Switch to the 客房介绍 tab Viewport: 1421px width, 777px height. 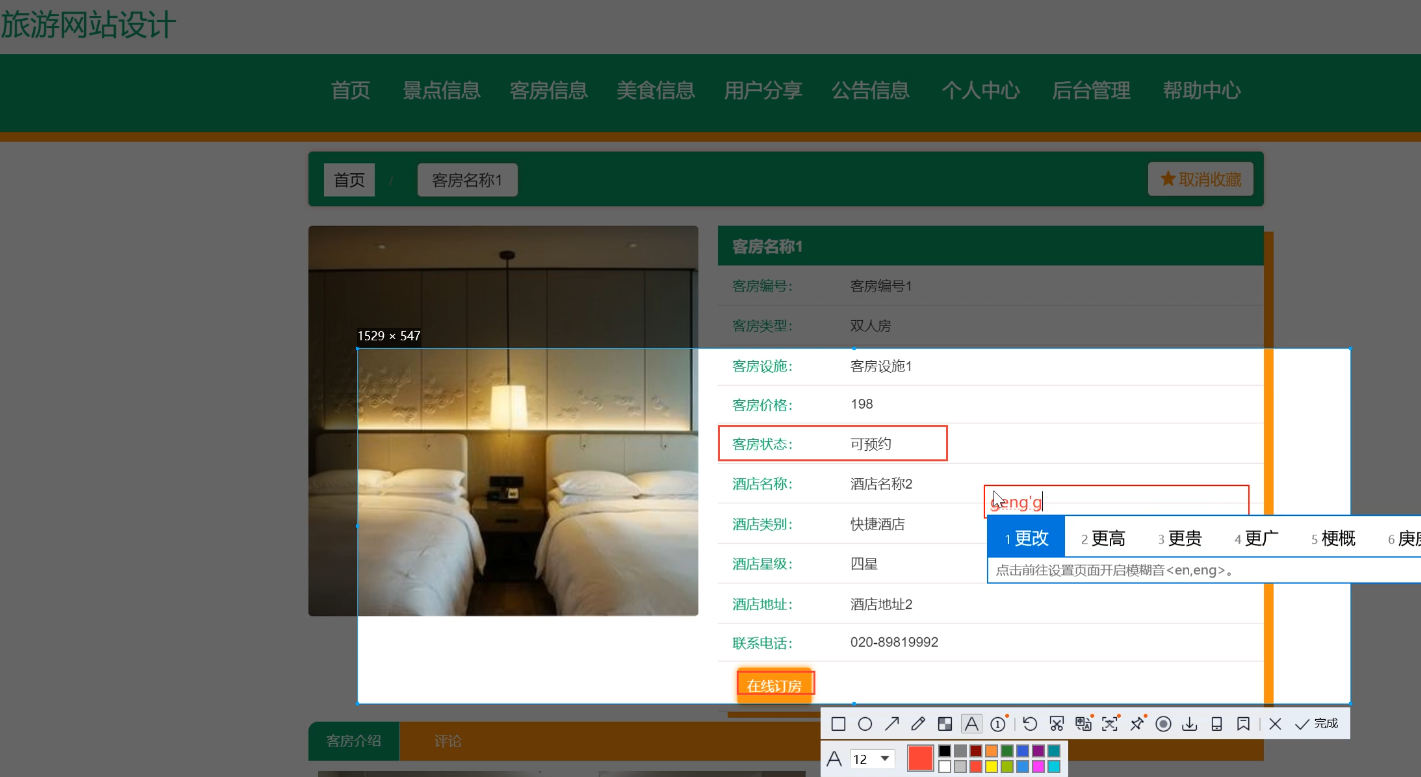click(x=354, y=741)
